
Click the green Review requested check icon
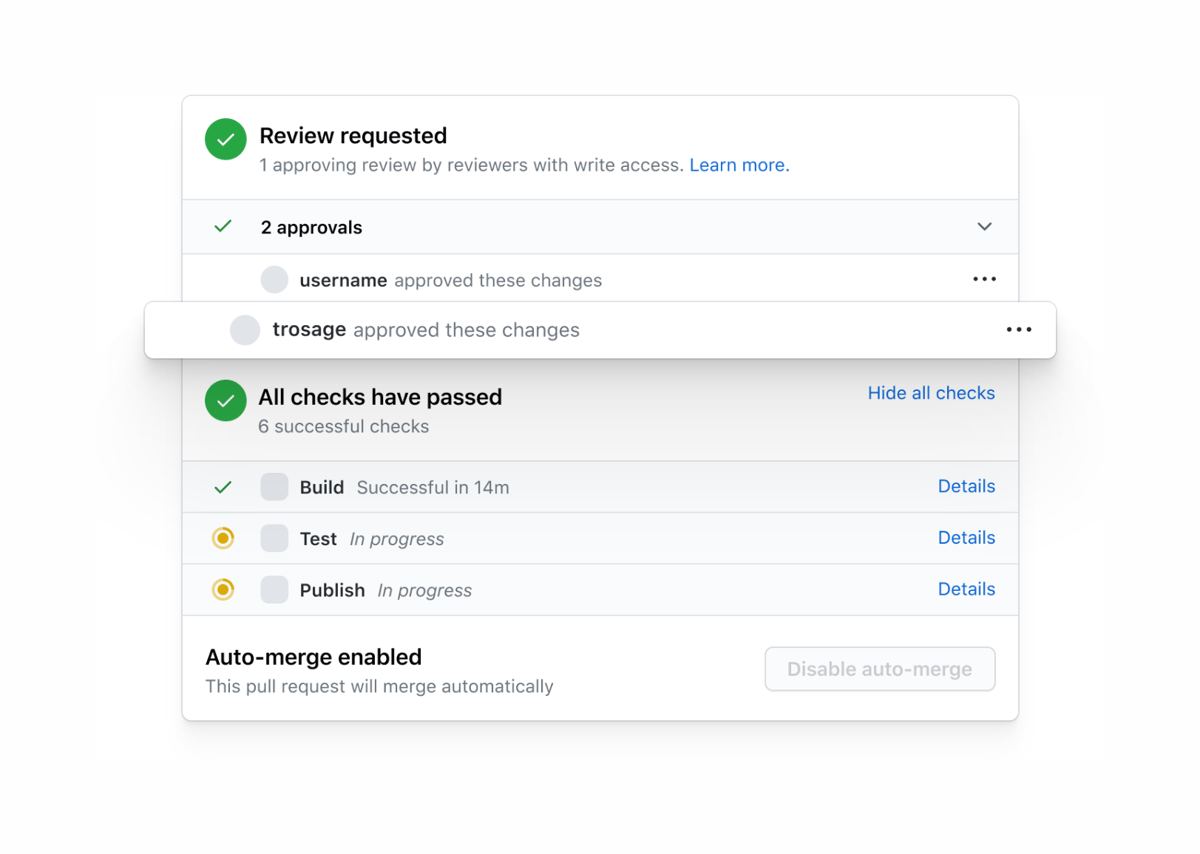(x=225, y=139)
